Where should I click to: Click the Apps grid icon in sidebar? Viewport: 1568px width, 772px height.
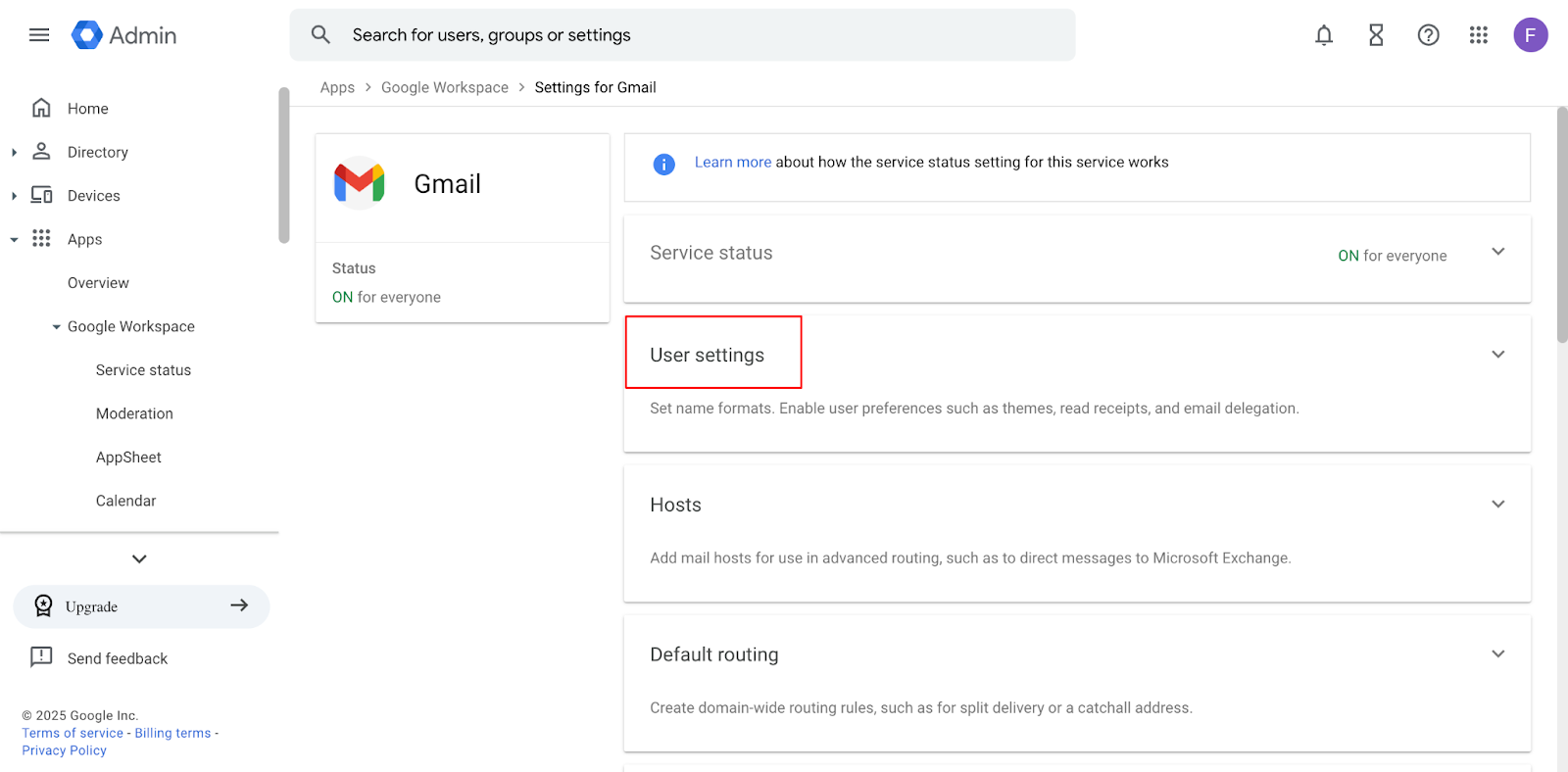pyautogui.click(x=41, y=238)
